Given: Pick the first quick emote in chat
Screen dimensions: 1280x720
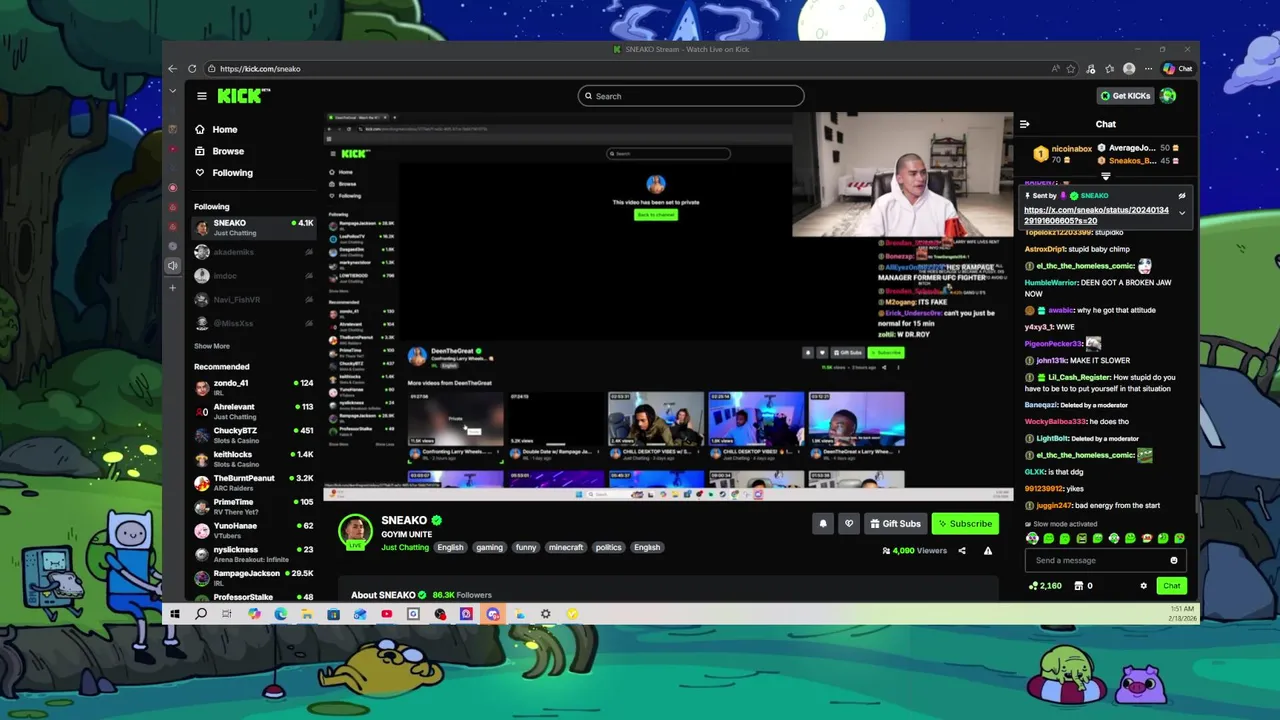Looking at the screenshot, I should pyautogui.click(x=1032, y=539).
